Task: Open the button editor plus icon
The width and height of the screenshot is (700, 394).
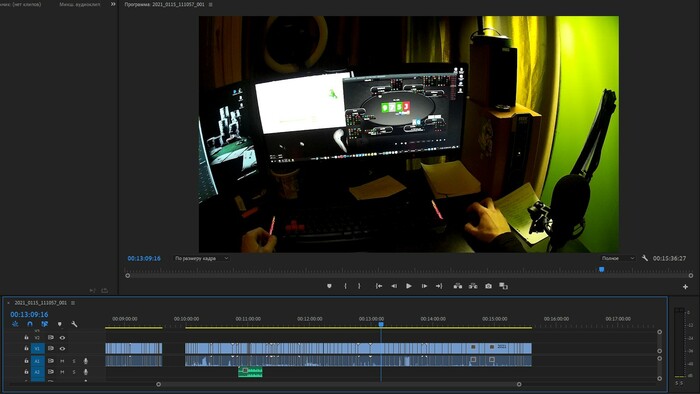Action: coord(685,287)
